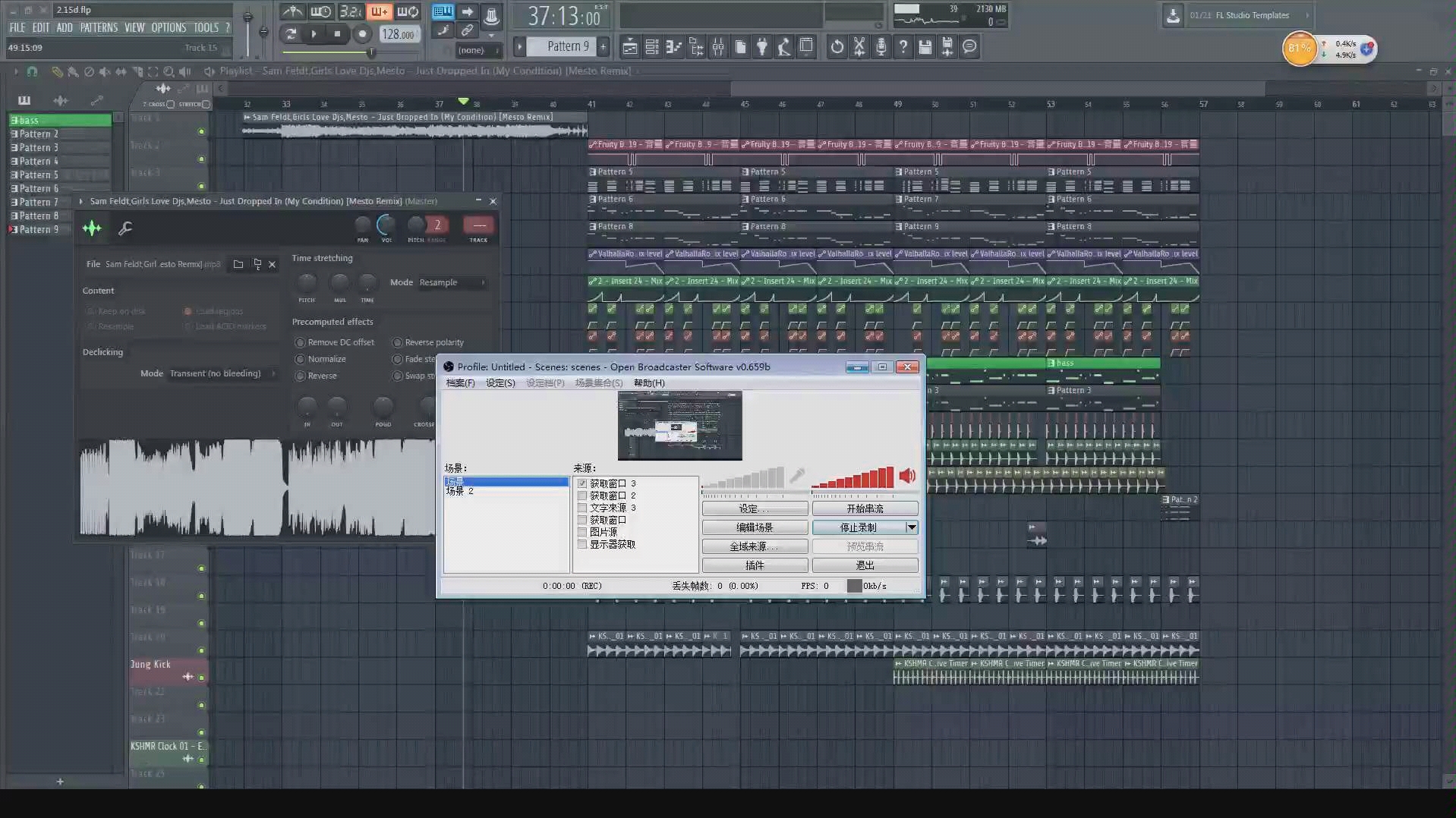Open the Sampler window title menu arrow

click(x=80, y=201)
